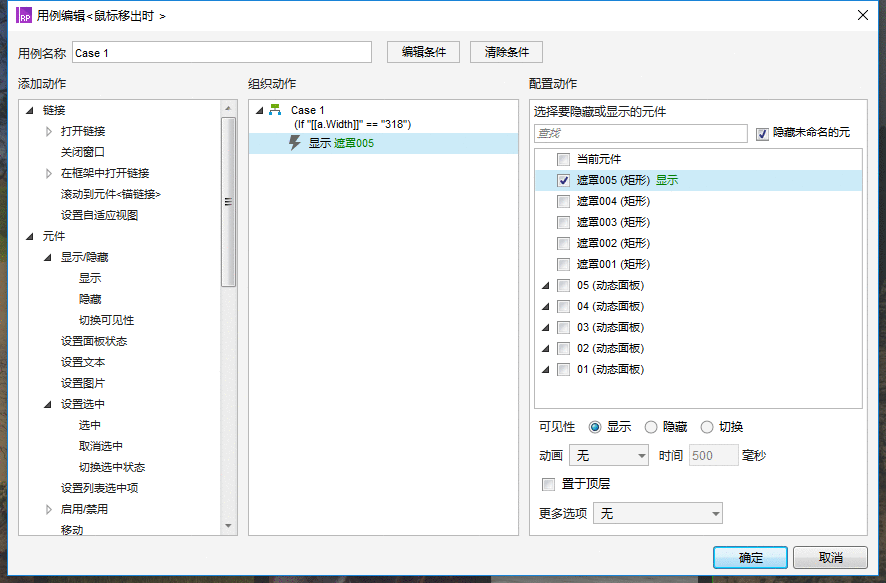Check the 04 (动态面板) checkbox
The width and height of the screenshot is (886, 583).
[563, 306]
